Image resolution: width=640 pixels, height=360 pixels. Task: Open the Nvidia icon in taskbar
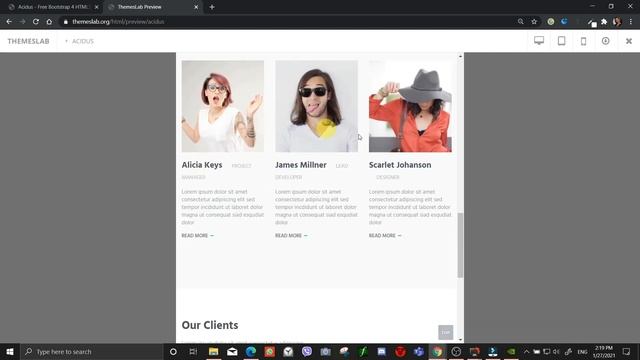point(511,351)
